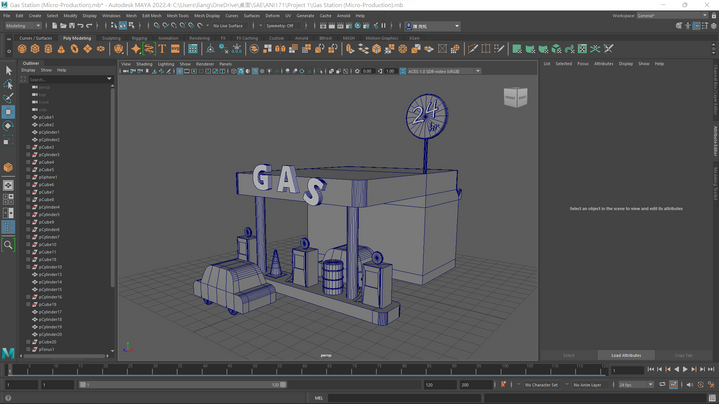Create a polygon sphere from the shelf
The width and height of the screenshot is (719, 404).
pyautogui.click(x=22, y=49)
